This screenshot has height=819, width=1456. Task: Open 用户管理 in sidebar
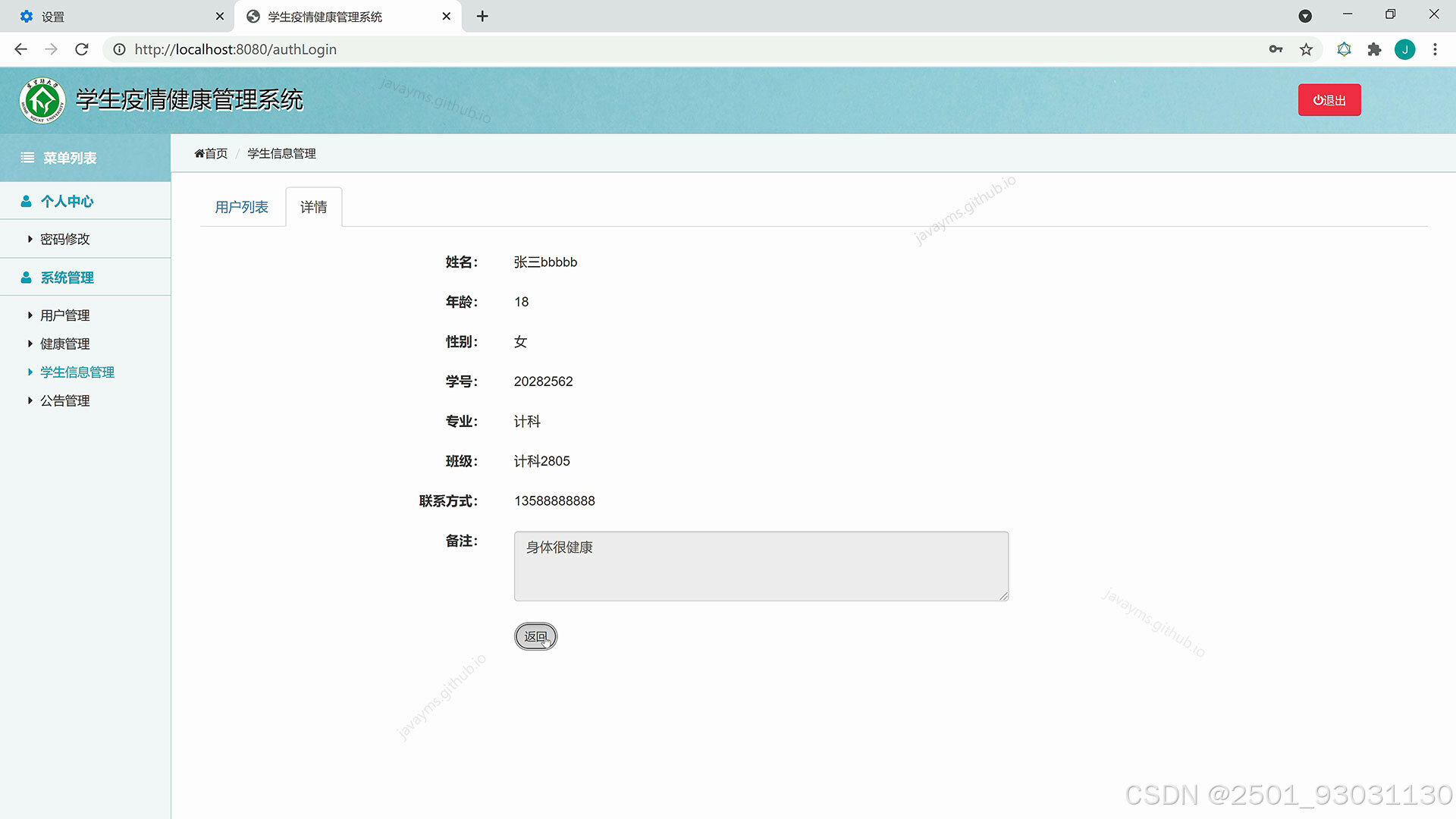65,315
